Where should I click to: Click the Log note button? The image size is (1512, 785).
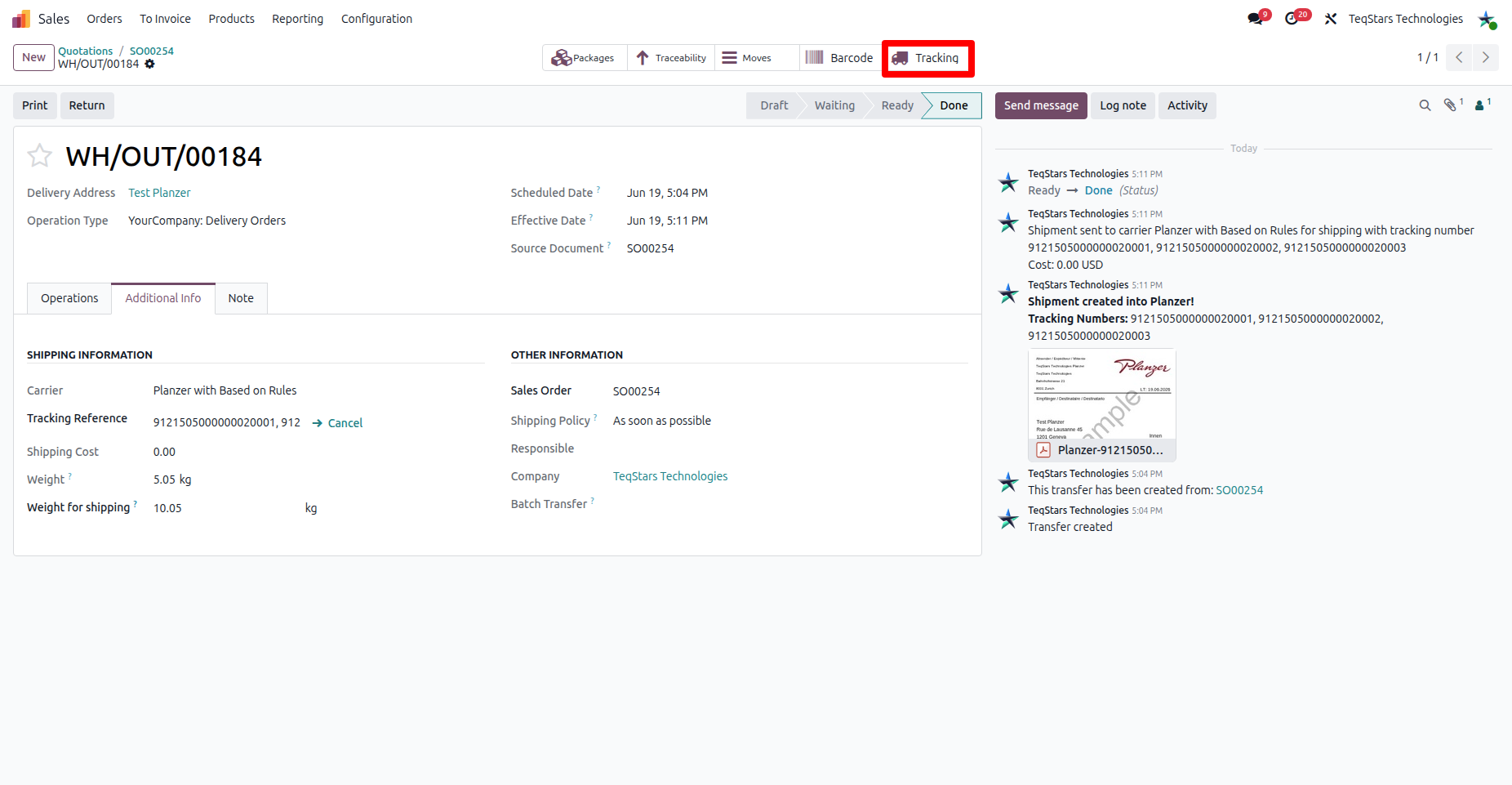click(1123, 105)
